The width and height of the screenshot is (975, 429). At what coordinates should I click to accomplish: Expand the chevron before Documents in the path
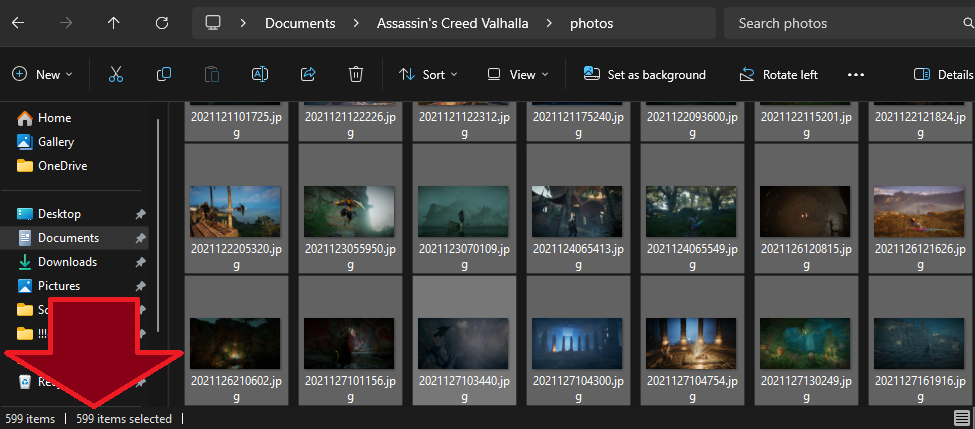[x=243, y=24]
